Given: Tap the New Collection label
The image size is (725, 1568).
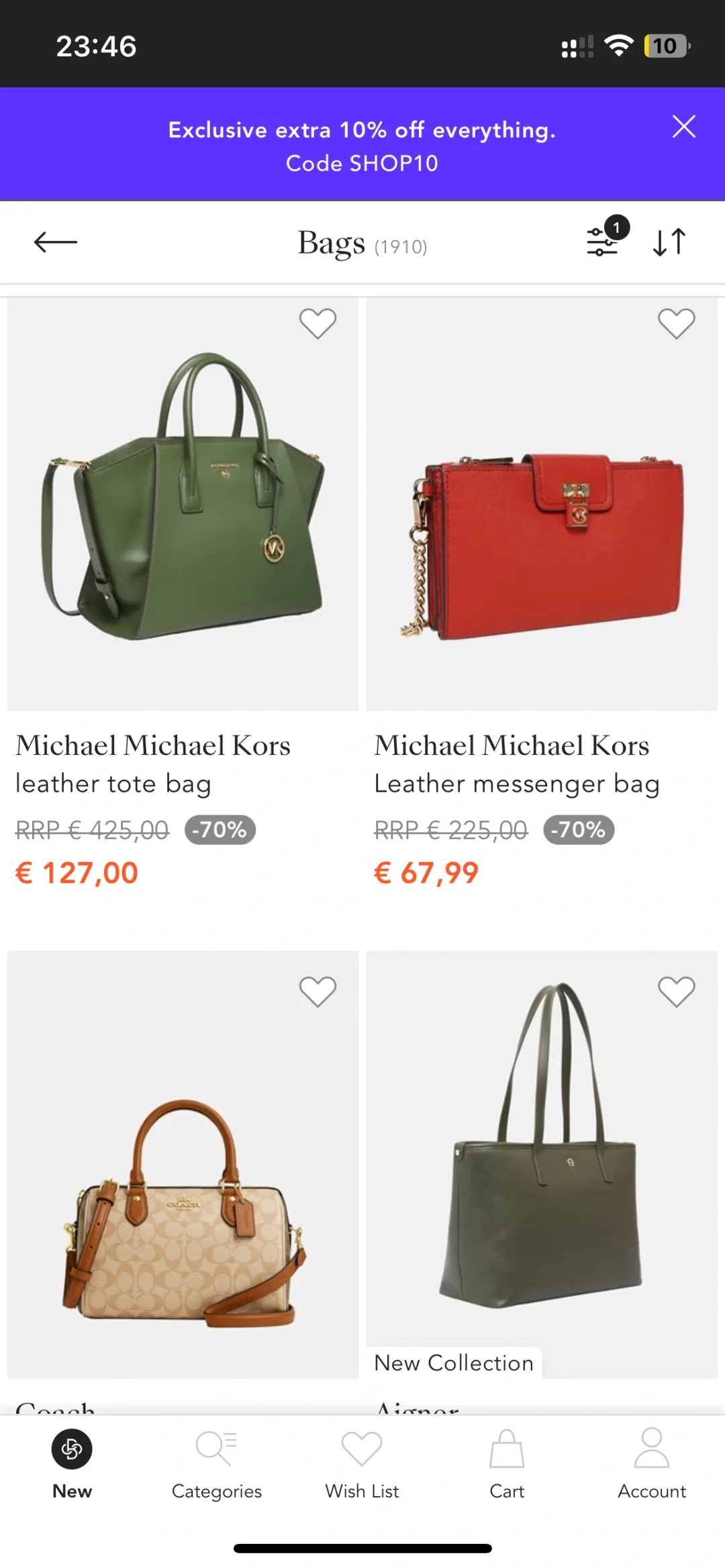Looking at the screenshot, I should [x=454, y=1363].
